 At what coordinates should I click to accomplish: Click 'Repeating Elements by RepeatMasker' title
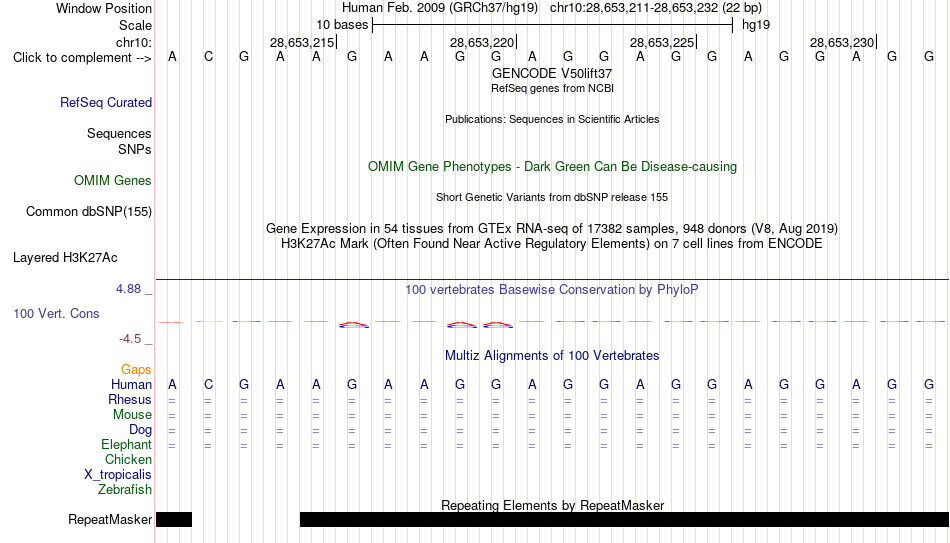coord(553,505)
